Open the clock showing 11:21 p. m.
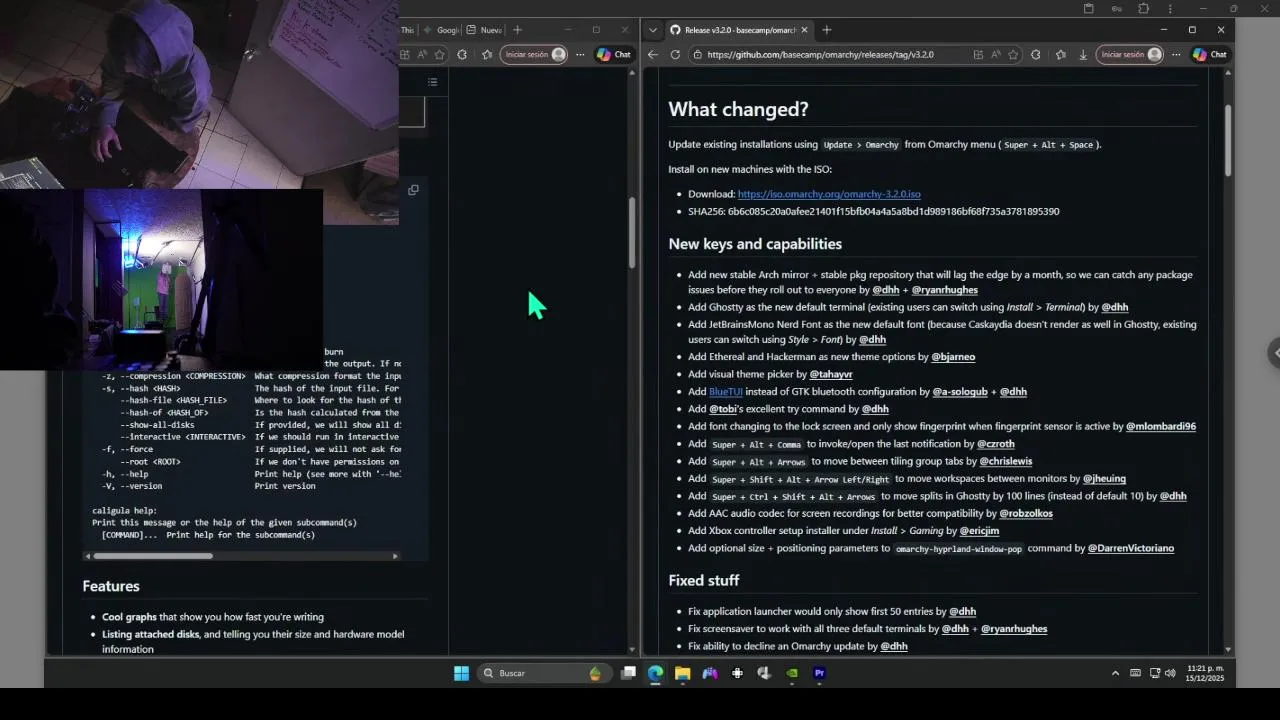This screenshot has width=1280, height=720. click(1205, 673)
